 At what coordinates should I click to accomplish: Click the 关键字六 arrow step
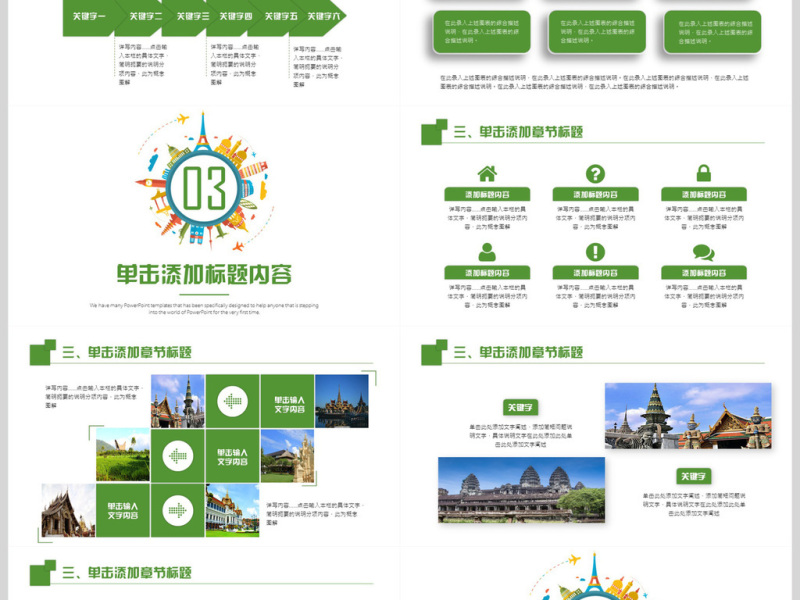click(324, 17)
